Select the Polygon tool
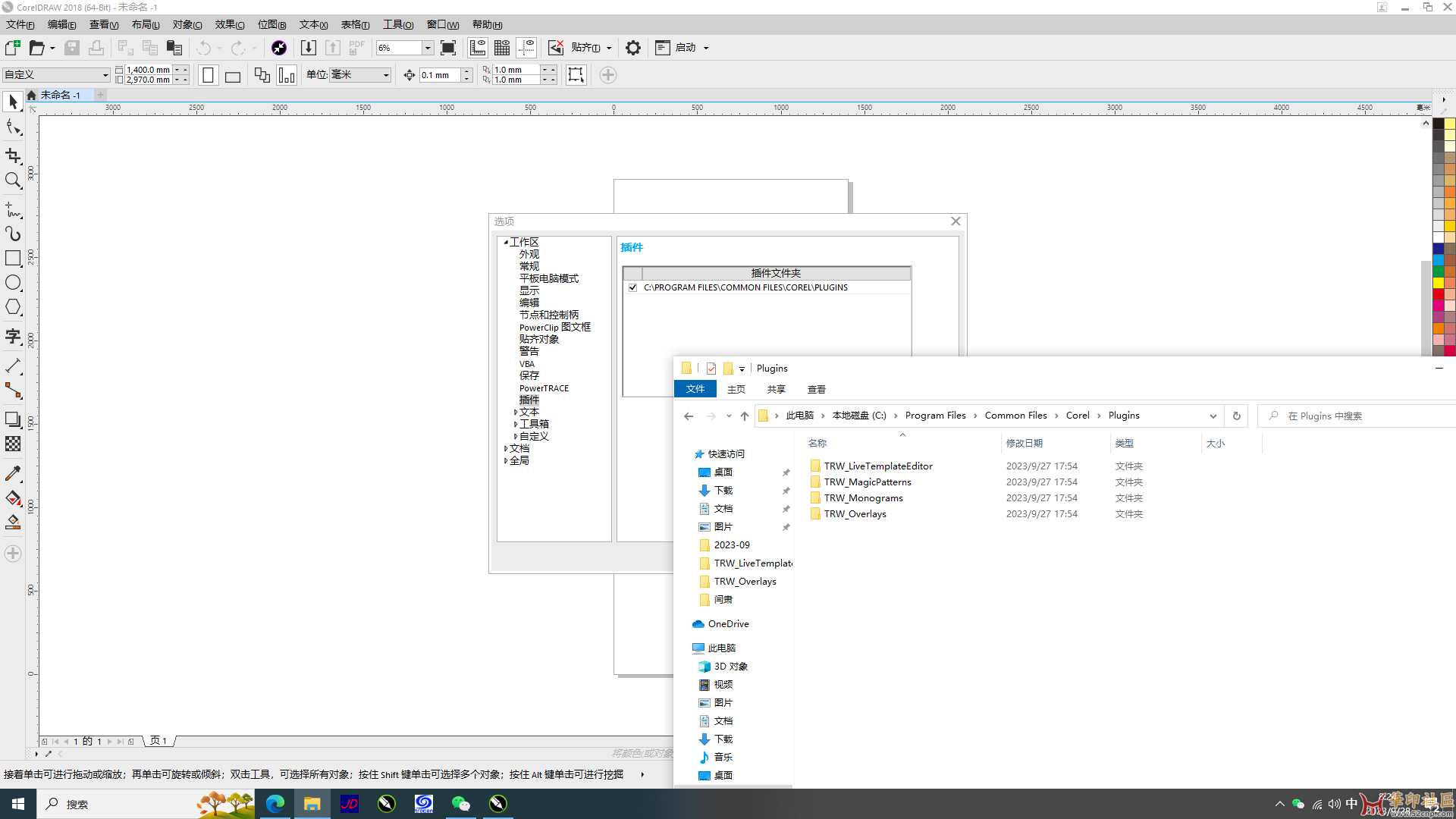Screen dimensions: 1456x819 [13, 307]
